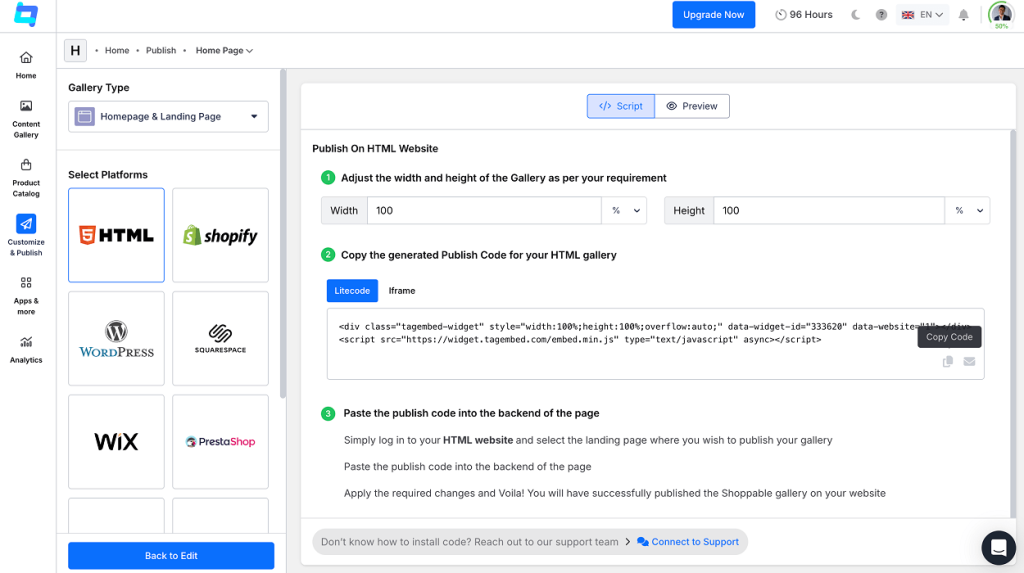Open Home in the sidebar
Viewport: 1024px width, 573px height.
pos(26,65)
